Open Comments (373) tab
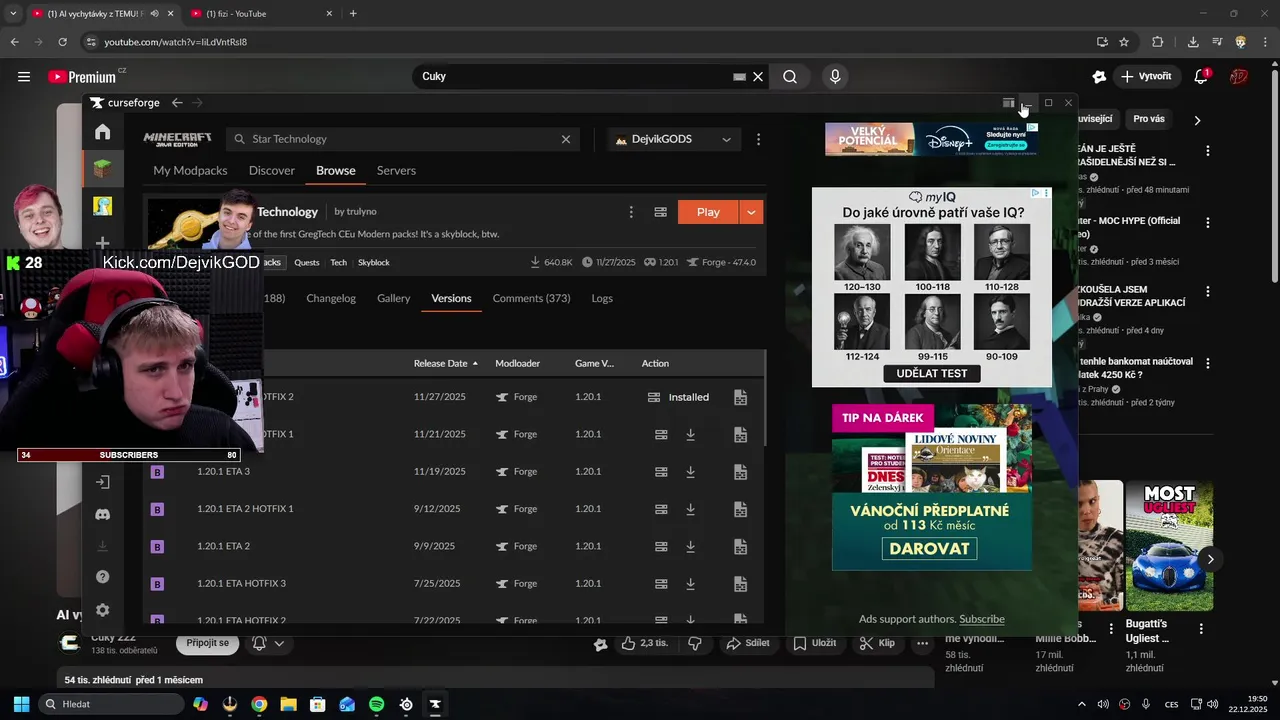This screenshot has height=720, width=1280. click(531, 298)
